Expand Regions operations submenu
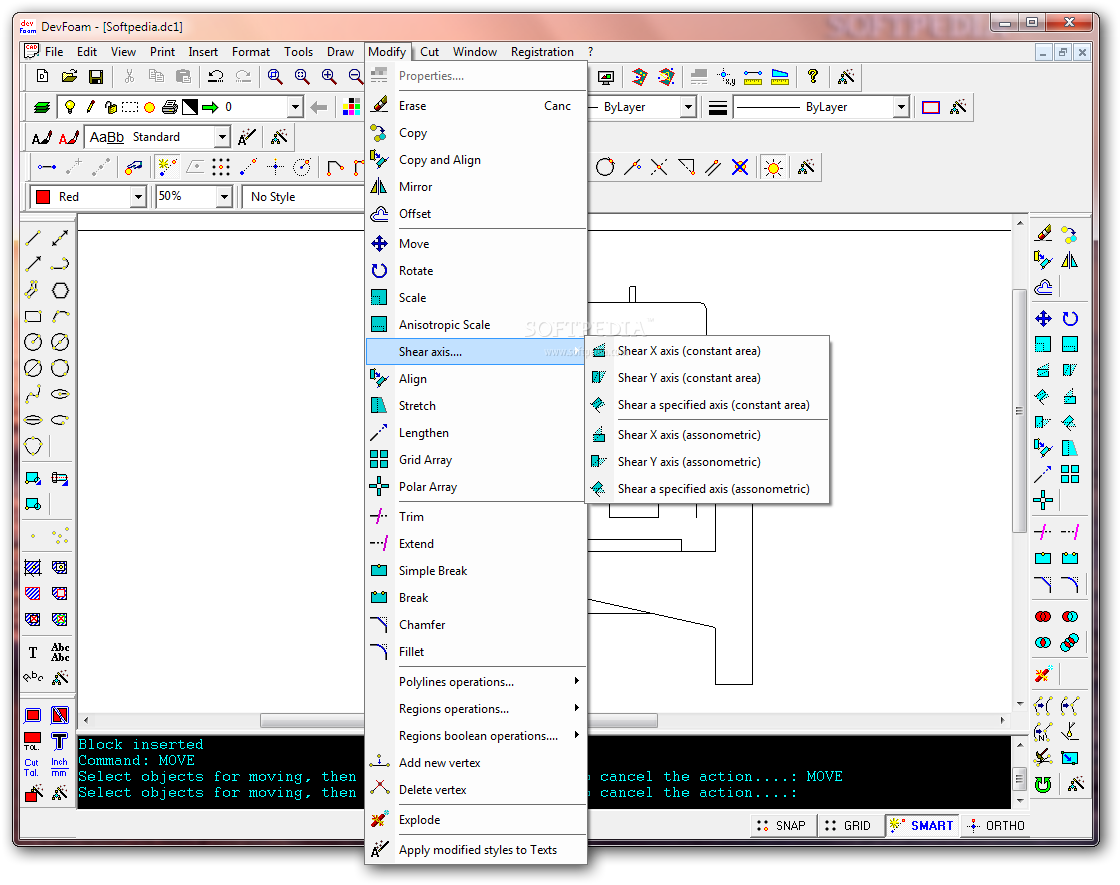The width and height of the screenshot is (1120, 885). [x=476, y=709]
